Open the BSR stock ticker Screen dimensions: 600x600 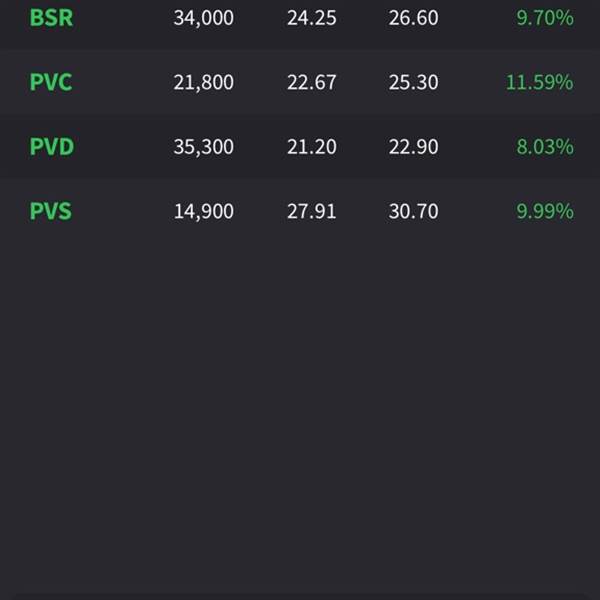(51, 18)
